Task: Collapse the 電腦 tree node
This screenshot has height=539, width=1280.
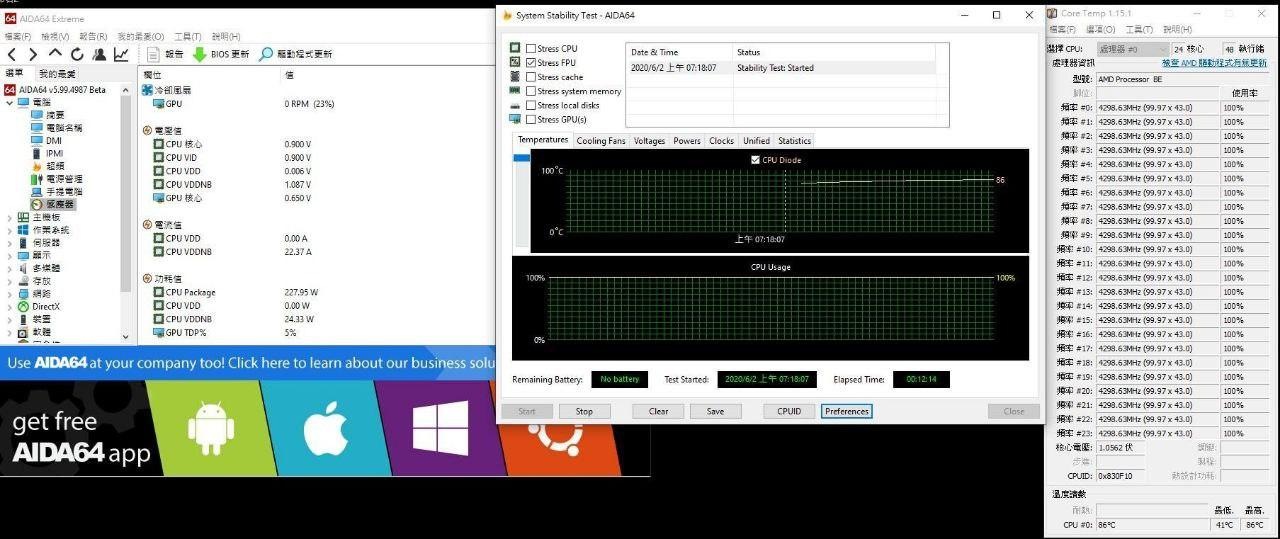Action: pyautogui.click(x=10, y=102)
